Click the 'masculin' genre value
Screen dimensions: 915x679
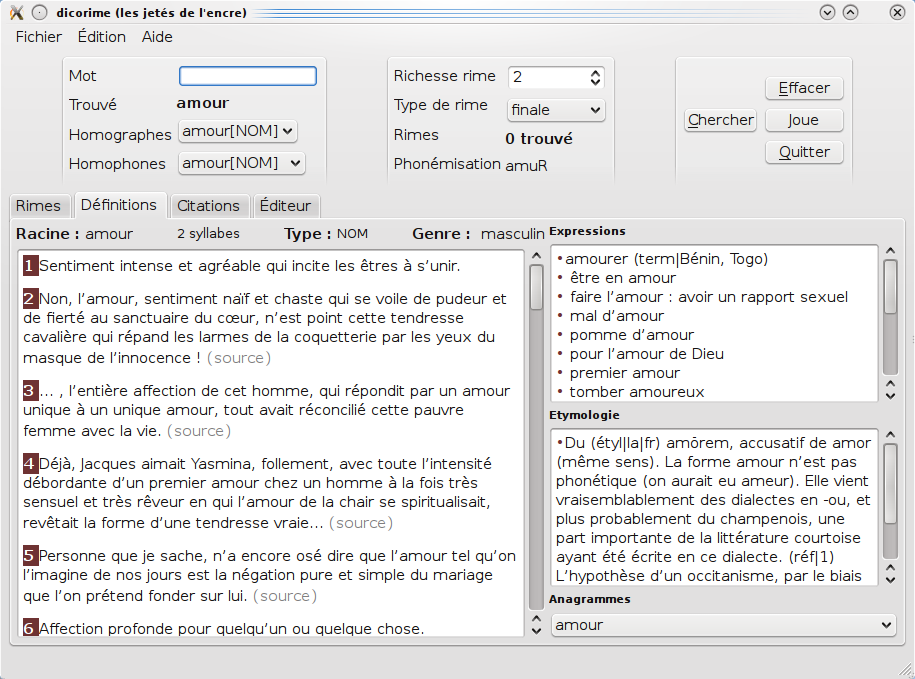512,234
